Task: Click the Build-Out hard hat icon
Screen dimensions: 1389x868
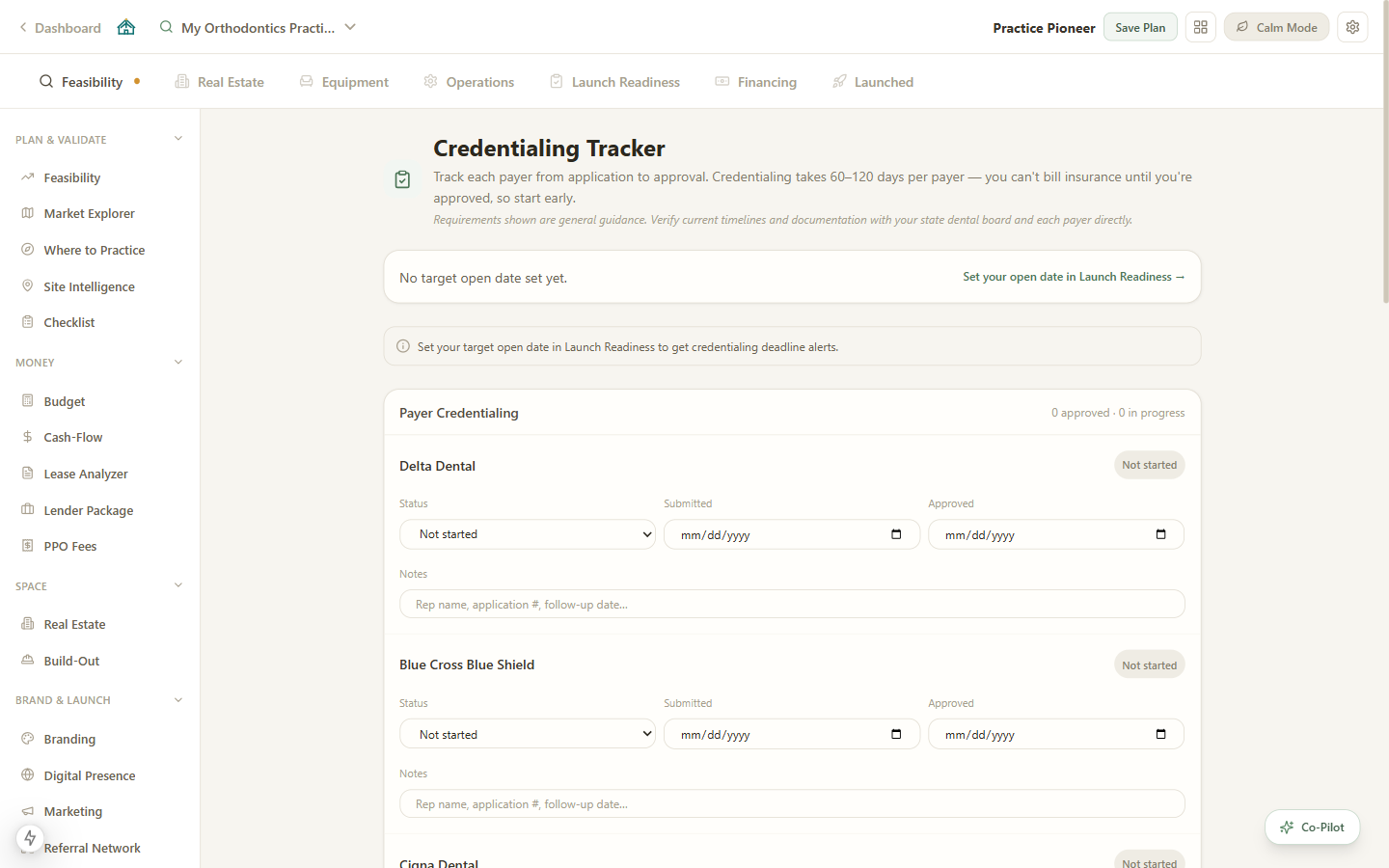Action: coord(28,661)
